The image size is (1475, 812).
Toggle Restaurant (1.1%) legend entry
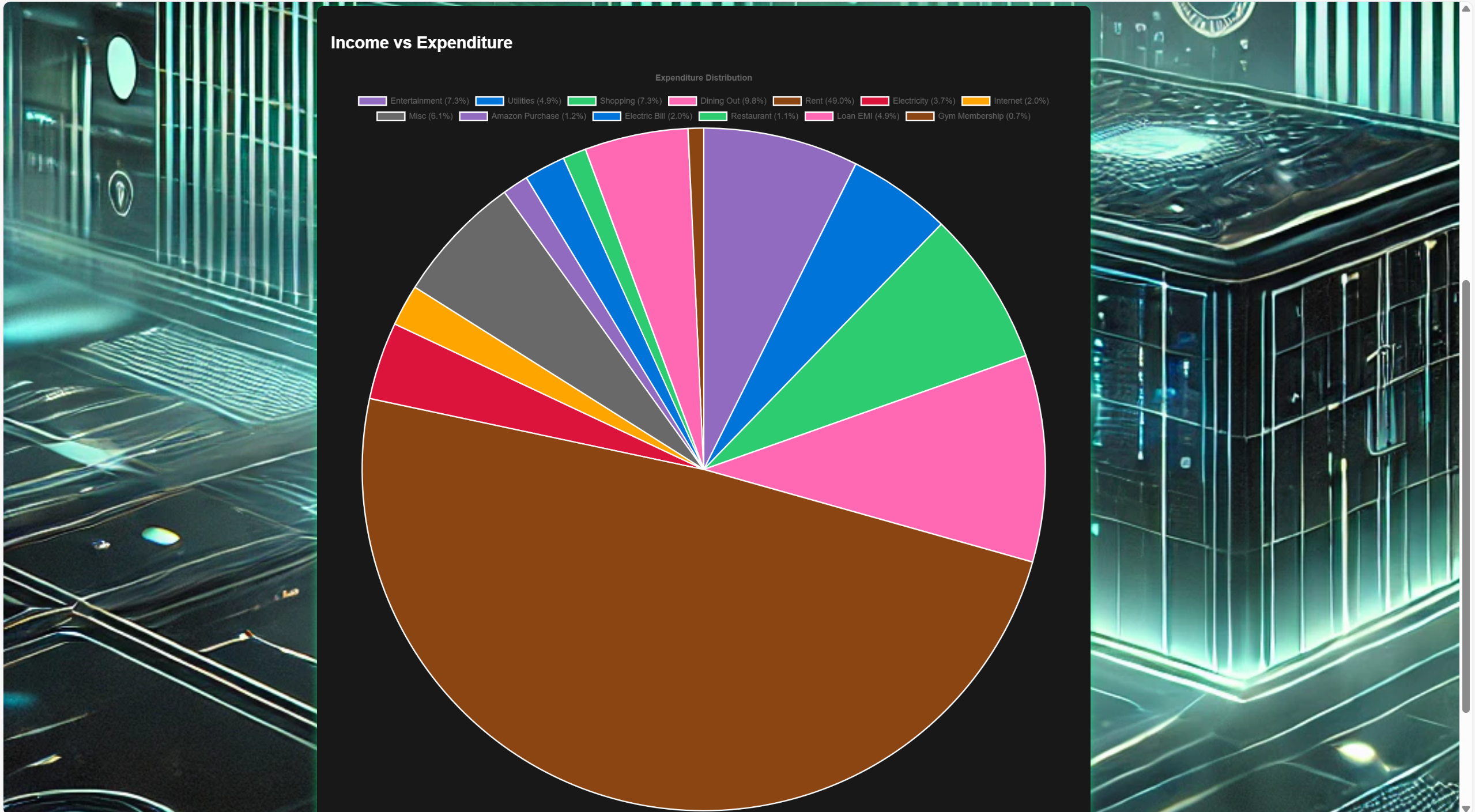(x=764, y=116)
